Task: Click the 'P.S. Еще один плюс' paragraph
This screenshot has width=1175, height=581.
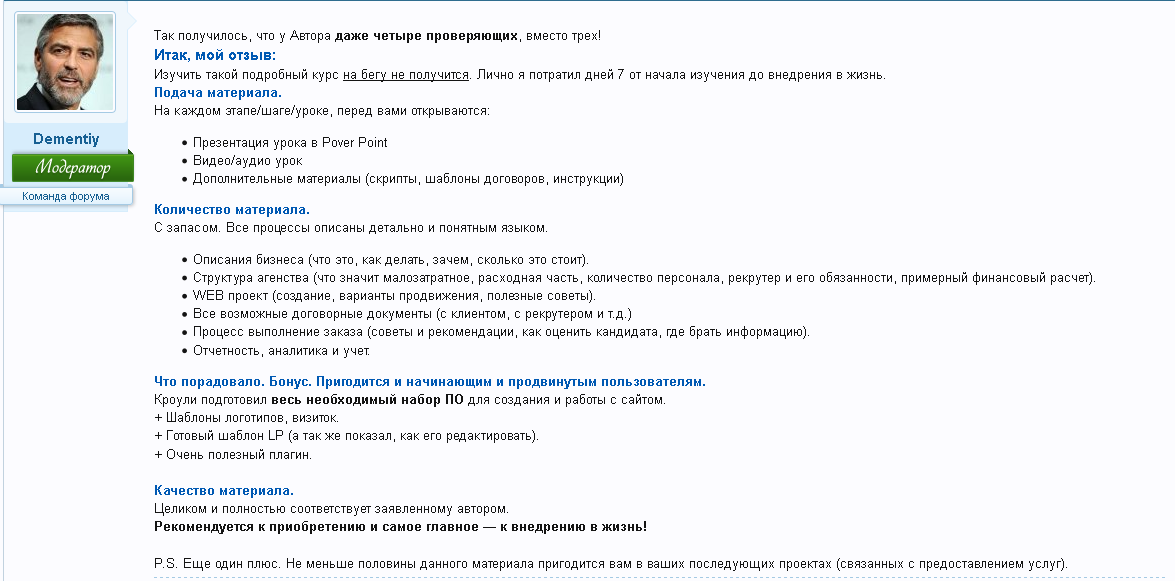Action: coord(610,564)
